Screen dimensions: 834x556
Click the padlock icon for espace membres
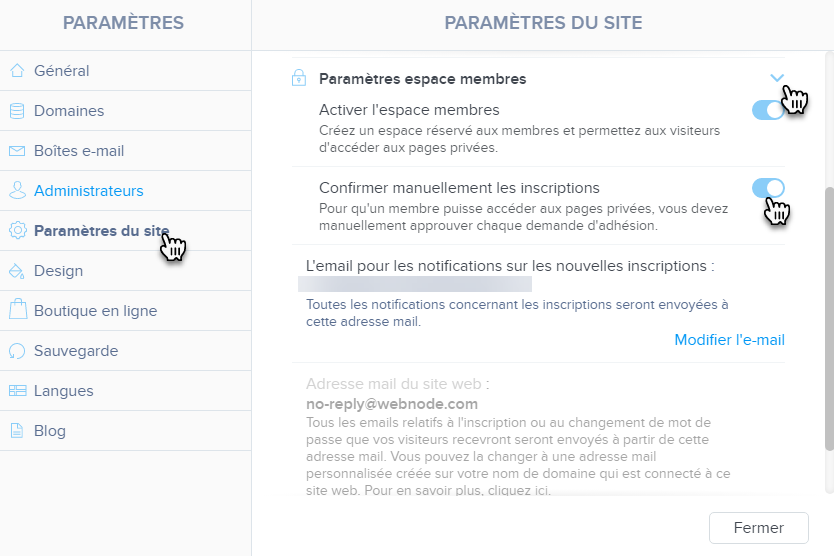298,78
